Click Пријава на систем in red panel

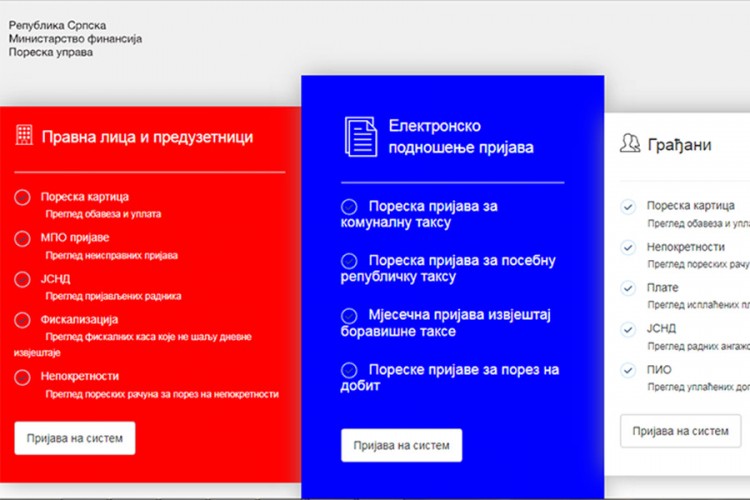pos(75,438)
